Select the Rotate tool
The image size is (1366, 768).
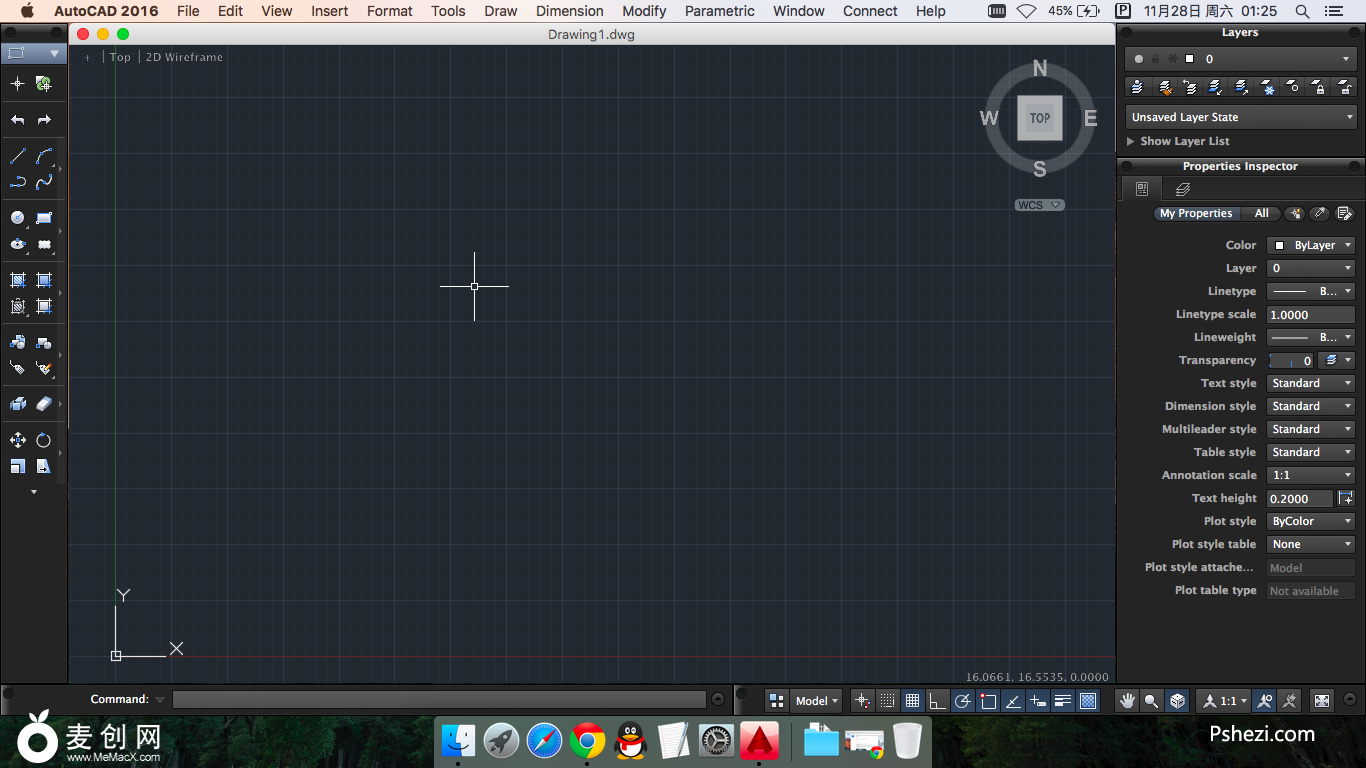44,440
